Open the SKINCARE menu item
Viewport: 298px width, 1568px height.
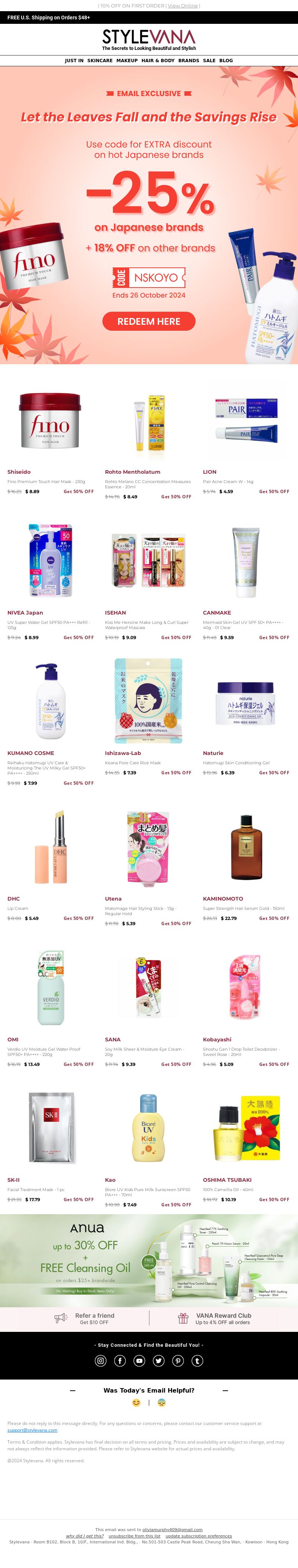click(x=100, y=61)
